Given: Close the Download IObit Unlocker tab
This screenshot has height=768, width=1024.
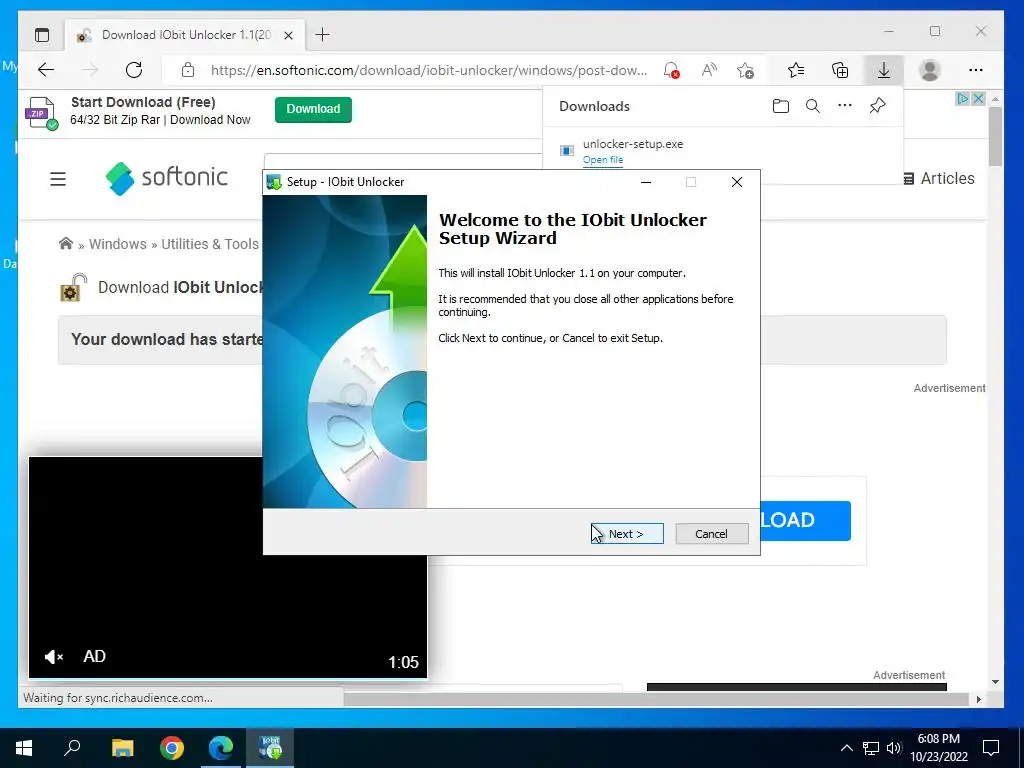Looking at the screenshot, I should [x=289, y=35].
